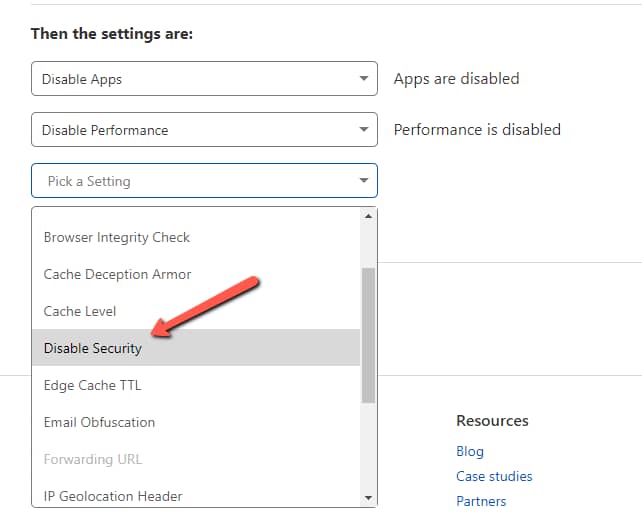Viewport: 642px width, 520px height.
Task: Click the Resources footer heading
Action: coord(492,421)
